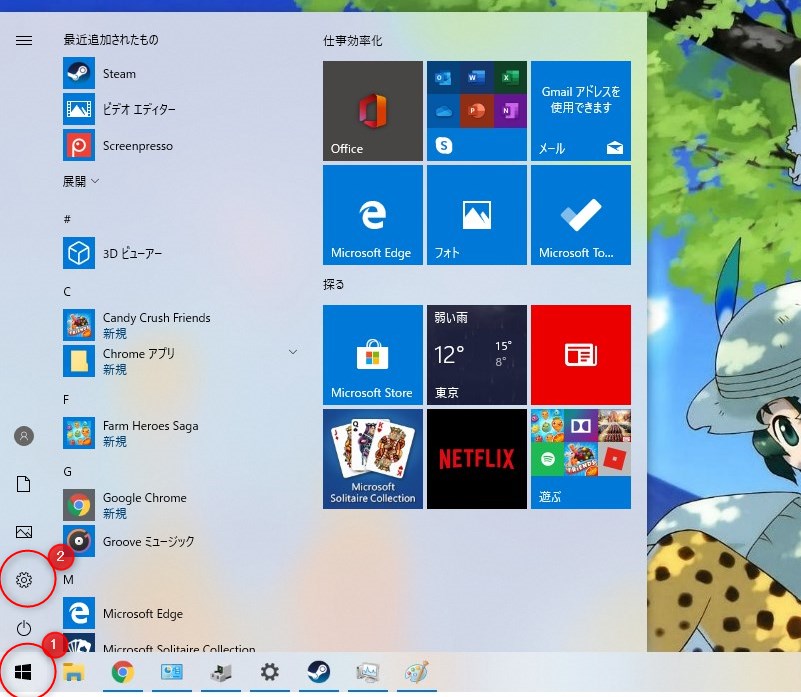The height and width of the screenshot is (697, 801).
Task: Open the Documents sidebar icon
Action: pyautogui.click(x=24, y=484)
